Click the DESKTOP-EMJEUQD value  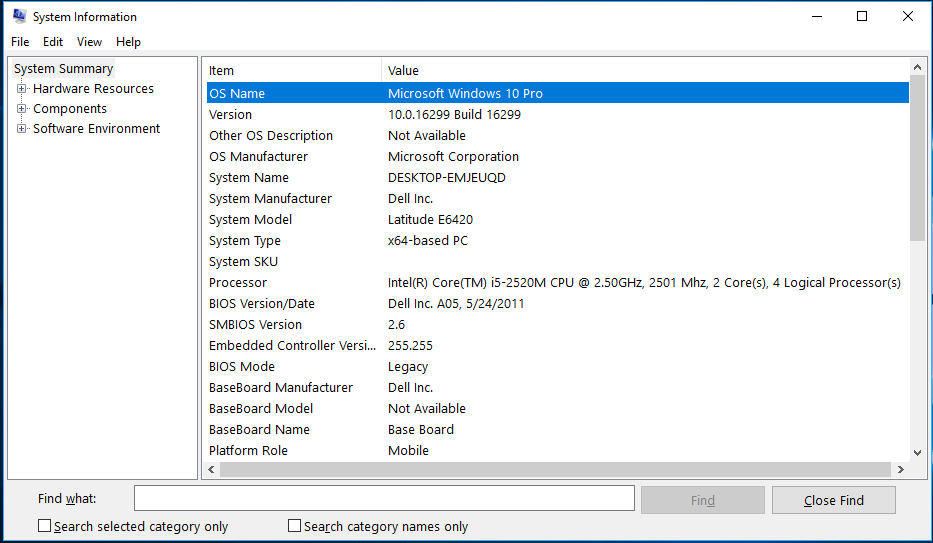click(x=446, y=177)
